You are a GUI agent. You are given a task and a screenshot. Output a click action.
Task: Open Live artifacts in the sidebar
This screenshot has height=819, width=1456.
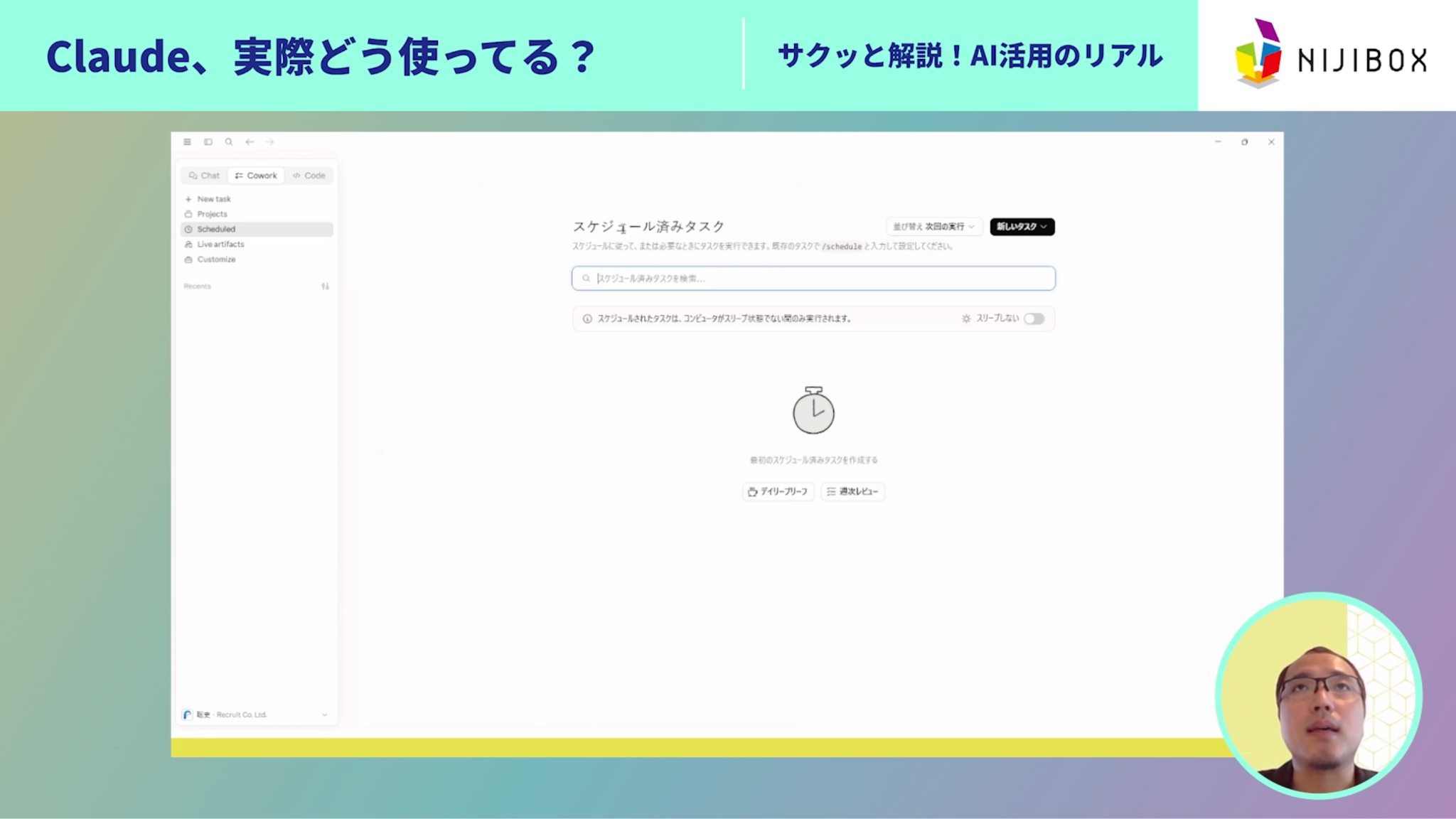pyautogui.click(x=256, y=245)
